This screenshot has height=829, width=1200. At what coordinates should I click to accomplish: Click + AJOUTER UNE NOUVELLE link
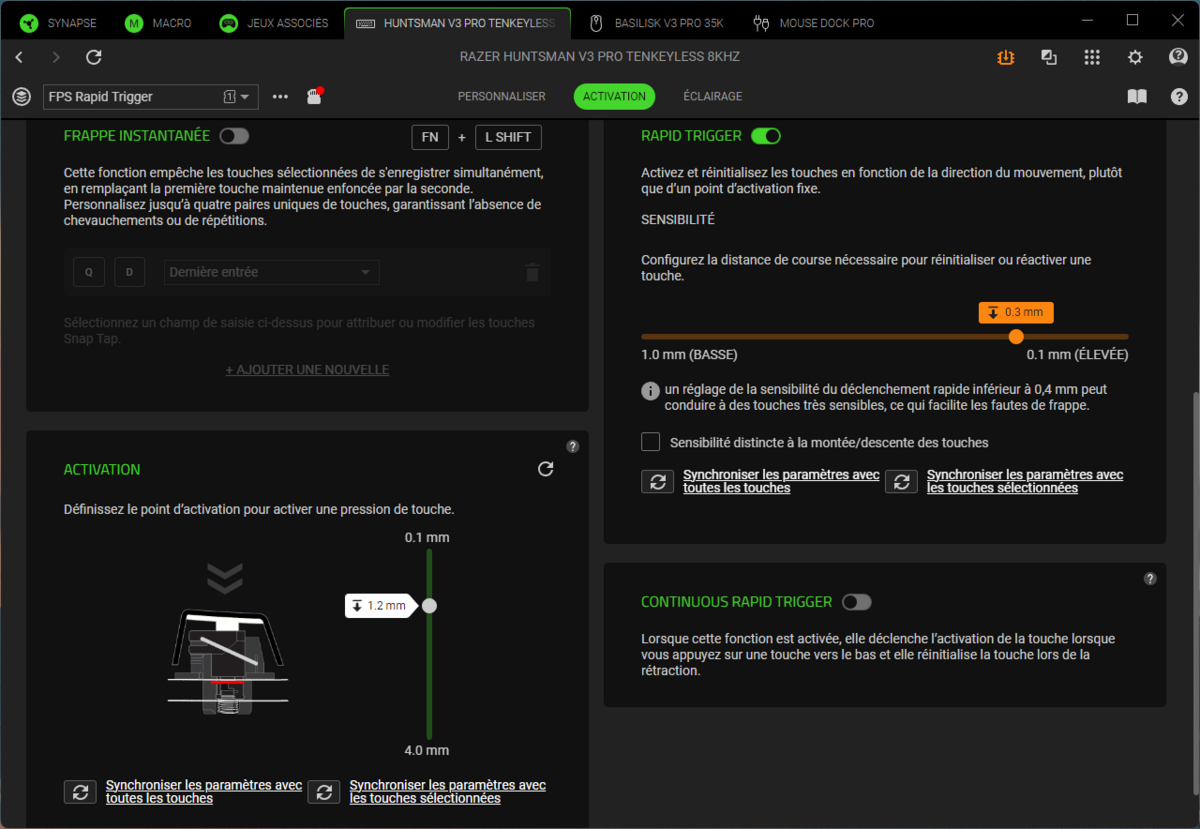tap(307, 369)
